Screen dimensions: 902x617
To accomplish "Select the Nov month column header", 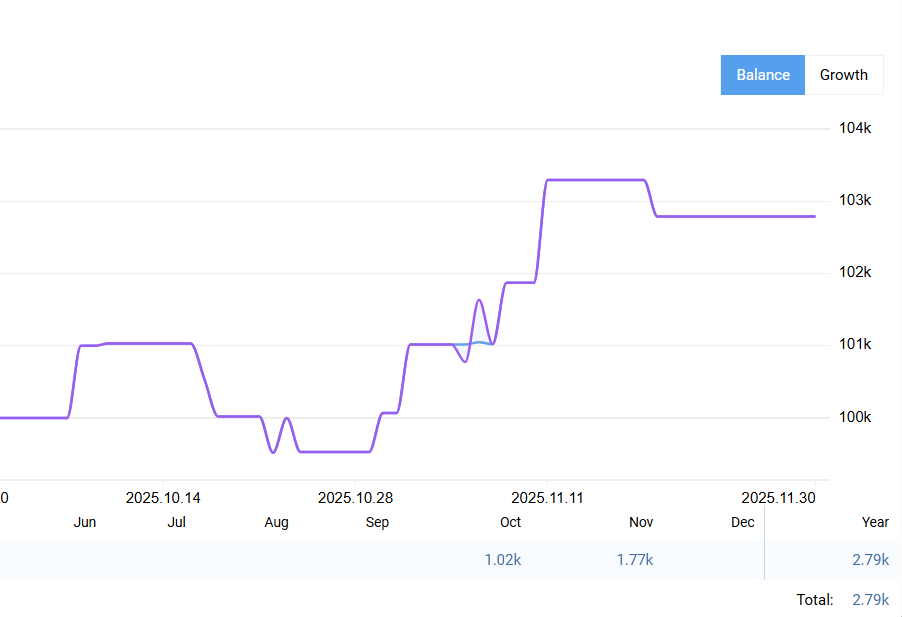I will point(641,522).
